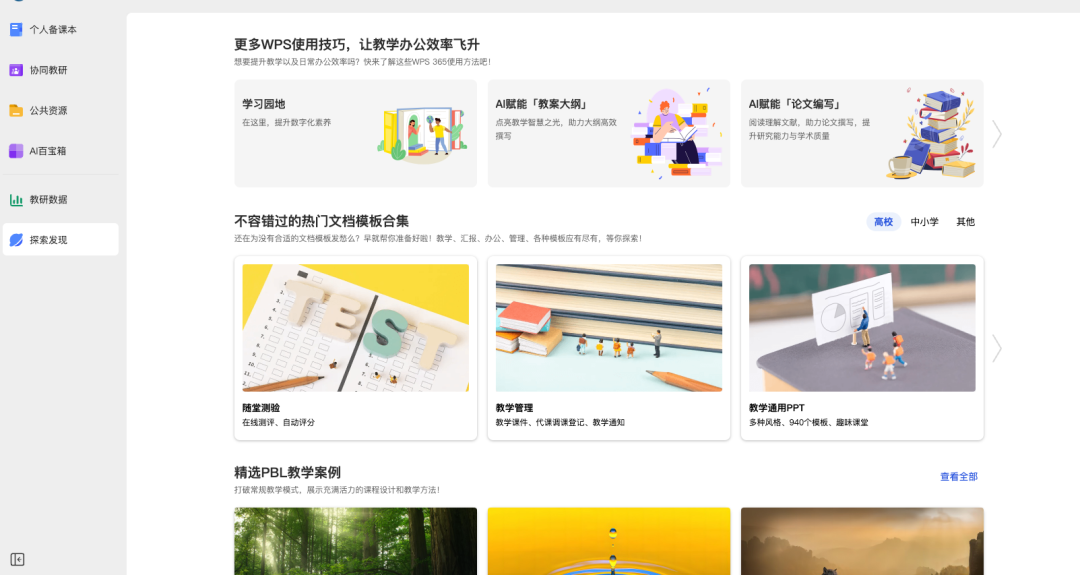The image size is (1080, 575).
Task: Click the 不容错过的热门文档模板合集 heading
Action: [x=322, y=221]
